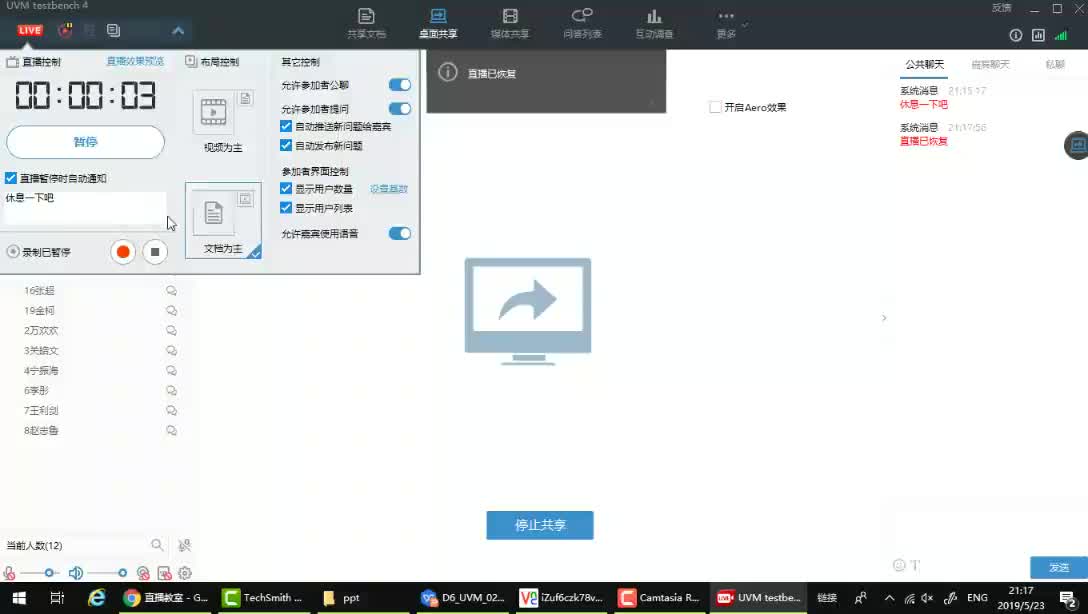Click the 暂停 pause broadcast button
Screen dimensions: 1088x614
pyautogui.click(x=85, y=142)
